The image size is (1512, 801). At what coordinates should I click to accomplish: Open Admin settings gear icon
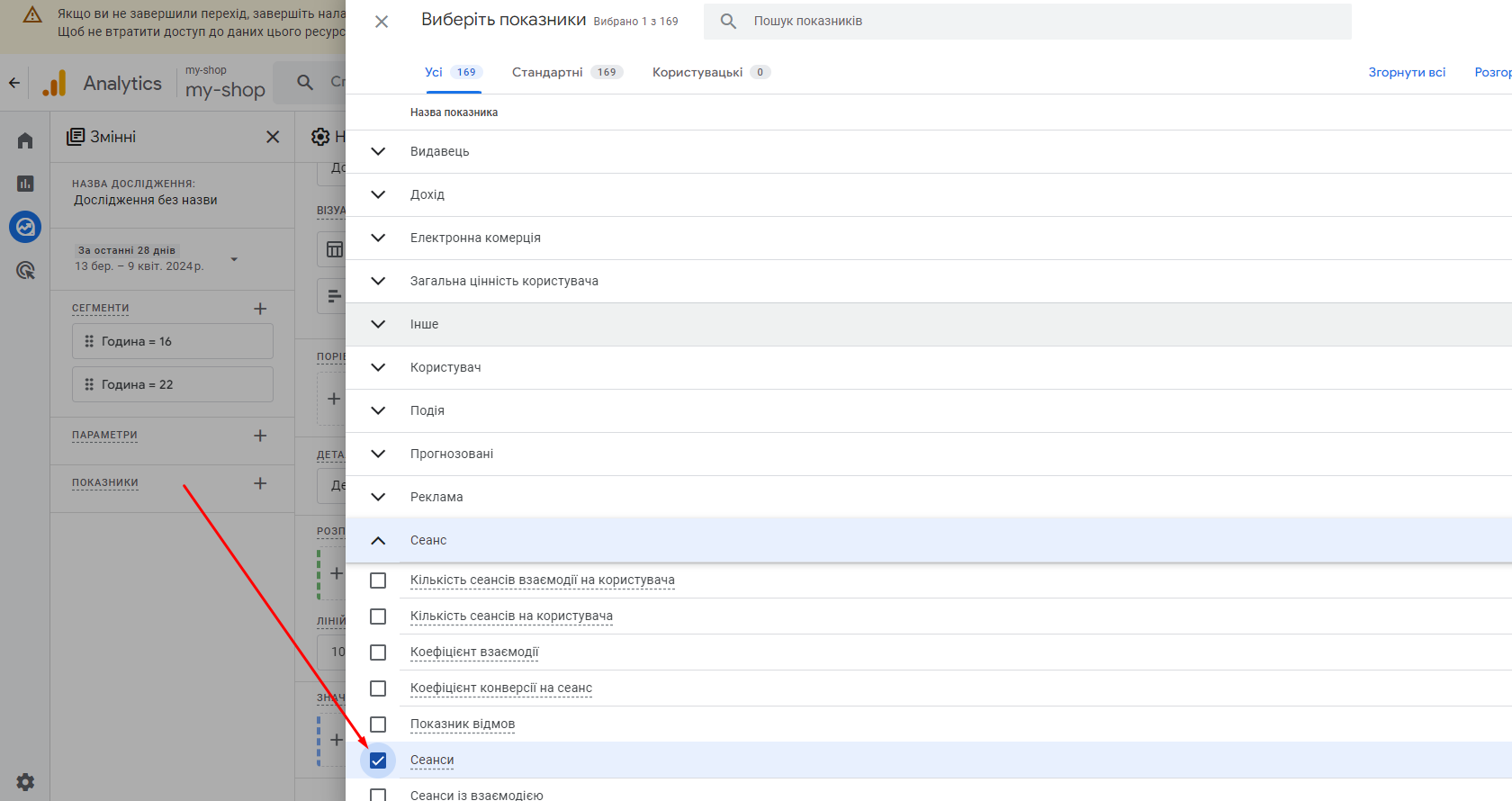pos(25,781)
